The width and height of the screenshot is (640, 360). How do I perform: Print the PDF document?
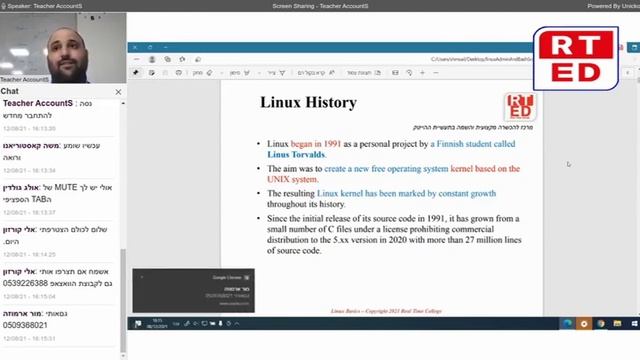pyautogui.click(x=178, y=73)
